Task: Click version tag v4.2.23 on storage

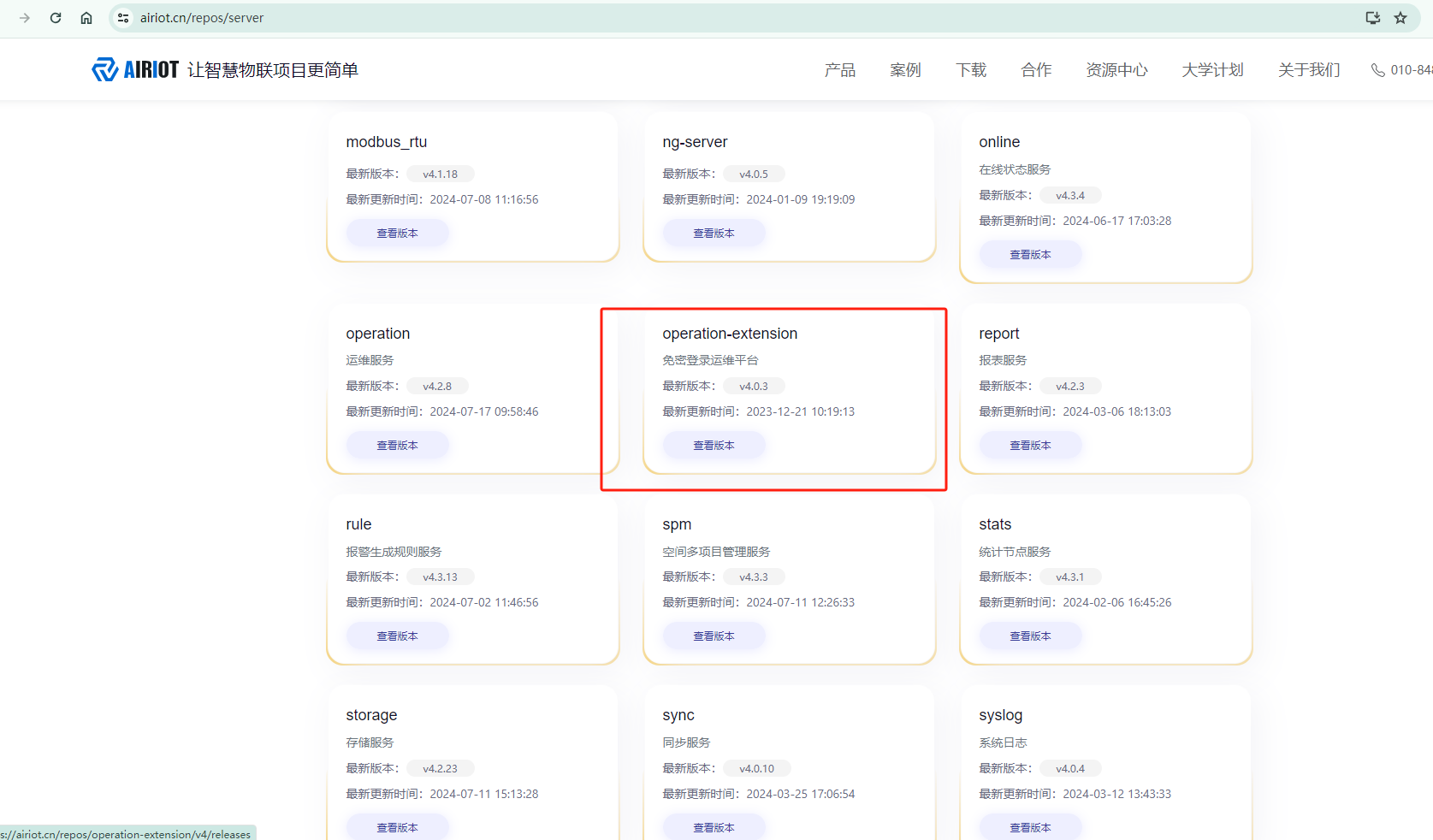Action: (x=441, y=768)
